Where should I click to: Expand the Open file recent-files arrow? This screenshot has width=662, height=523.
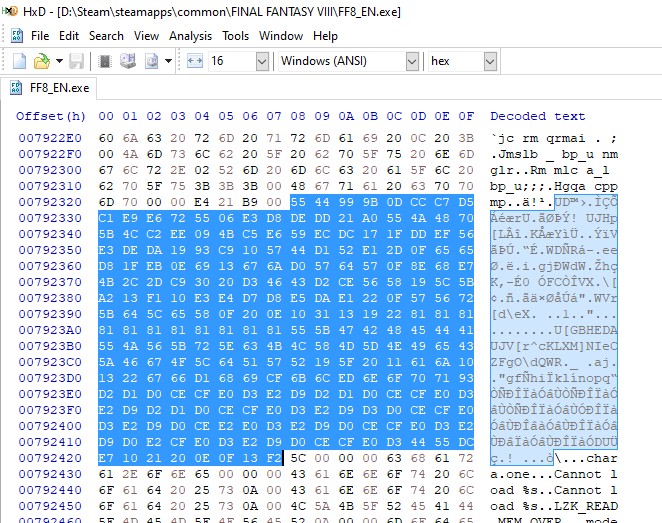coord(60,61)
